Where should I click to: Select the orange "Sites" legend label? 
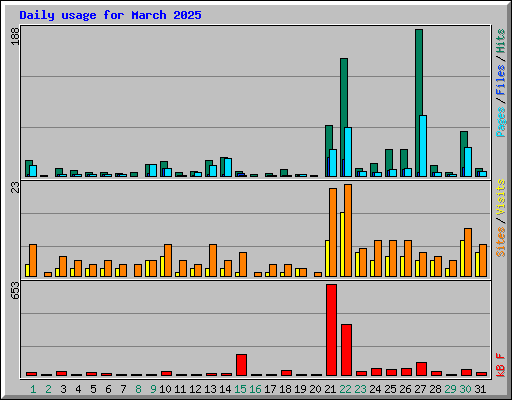tap(501, 242)
